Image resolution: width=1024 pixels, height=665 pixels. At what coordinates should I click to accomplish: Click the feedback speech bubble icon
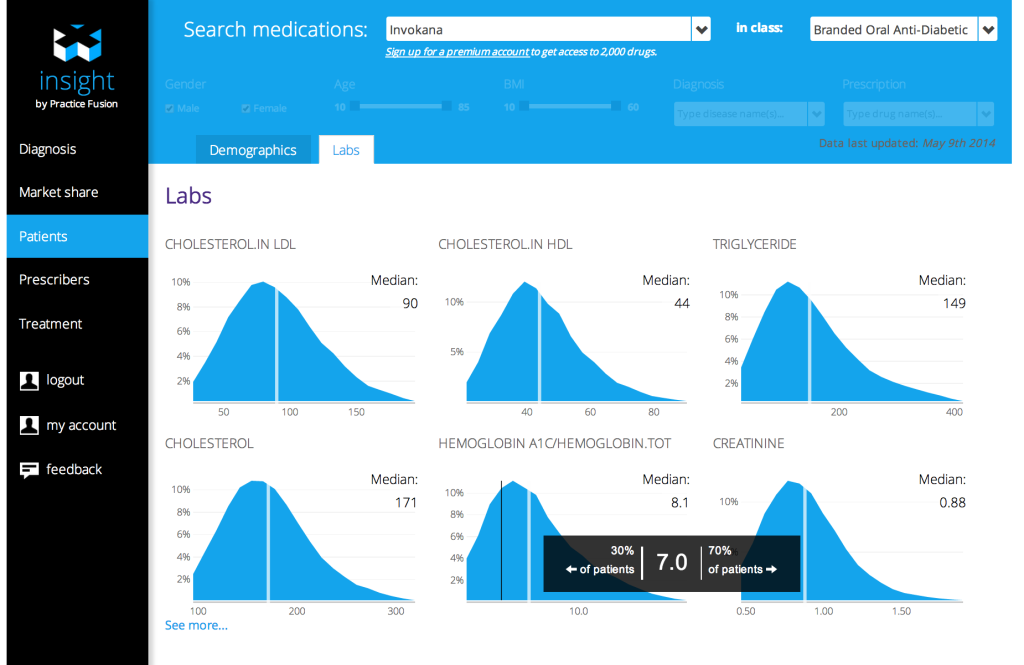tap(29, 470)
